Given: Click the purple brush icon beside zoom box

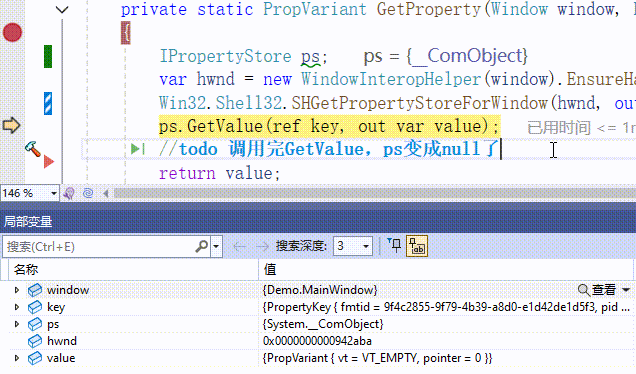Looking at the screenshot, I should click(x=69, y=193).
